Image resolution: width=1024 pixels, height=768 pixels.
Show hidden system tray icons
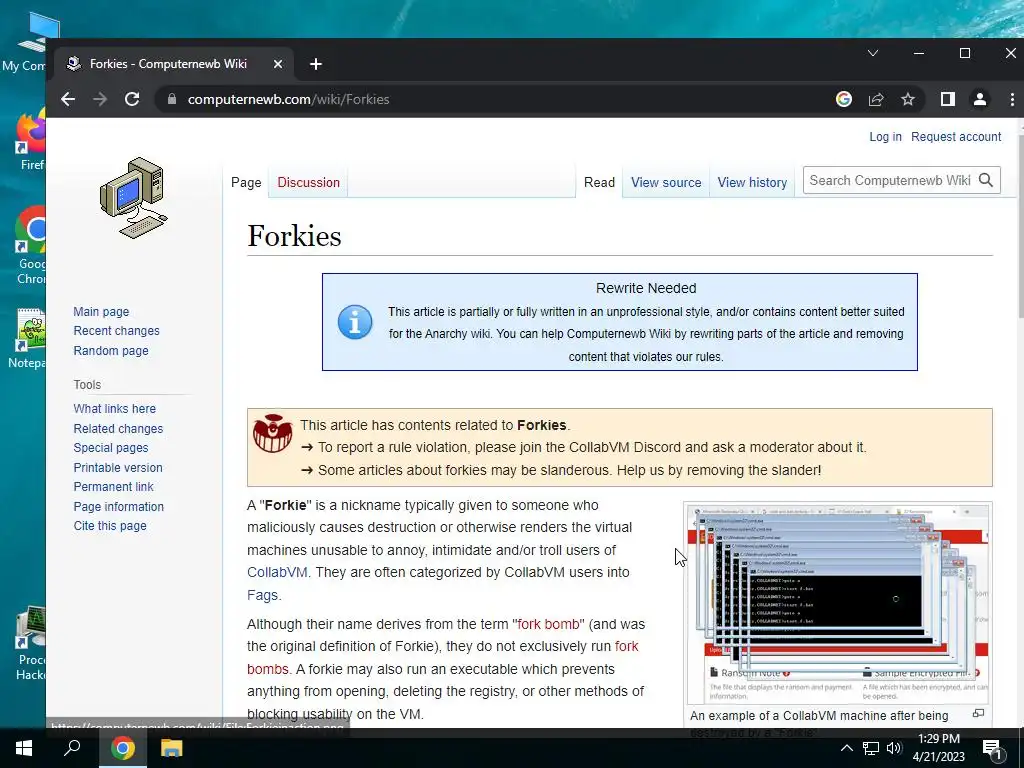point(846,748)
